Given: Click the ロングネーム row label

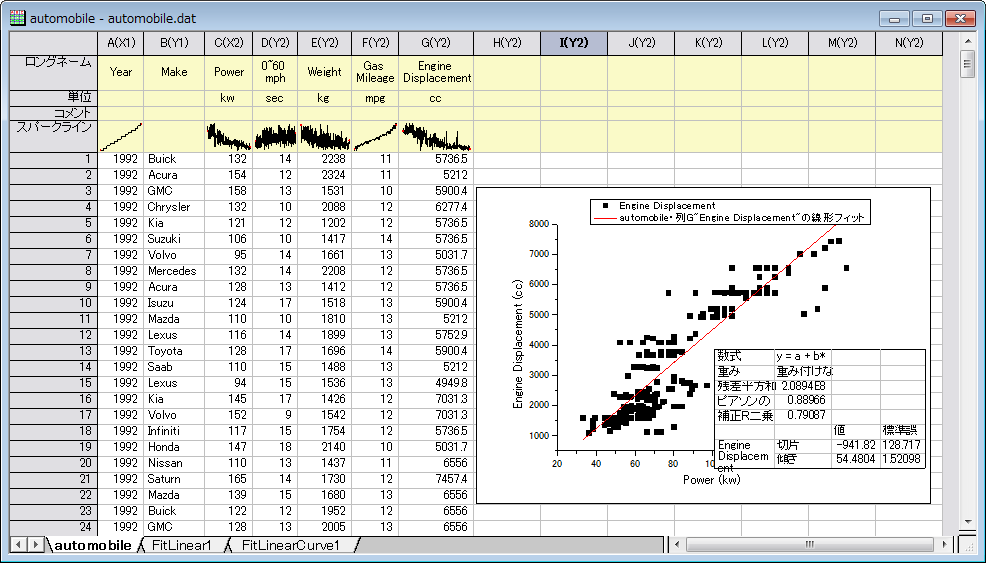Looking at the screenshot, I should [x=53, y=72].
